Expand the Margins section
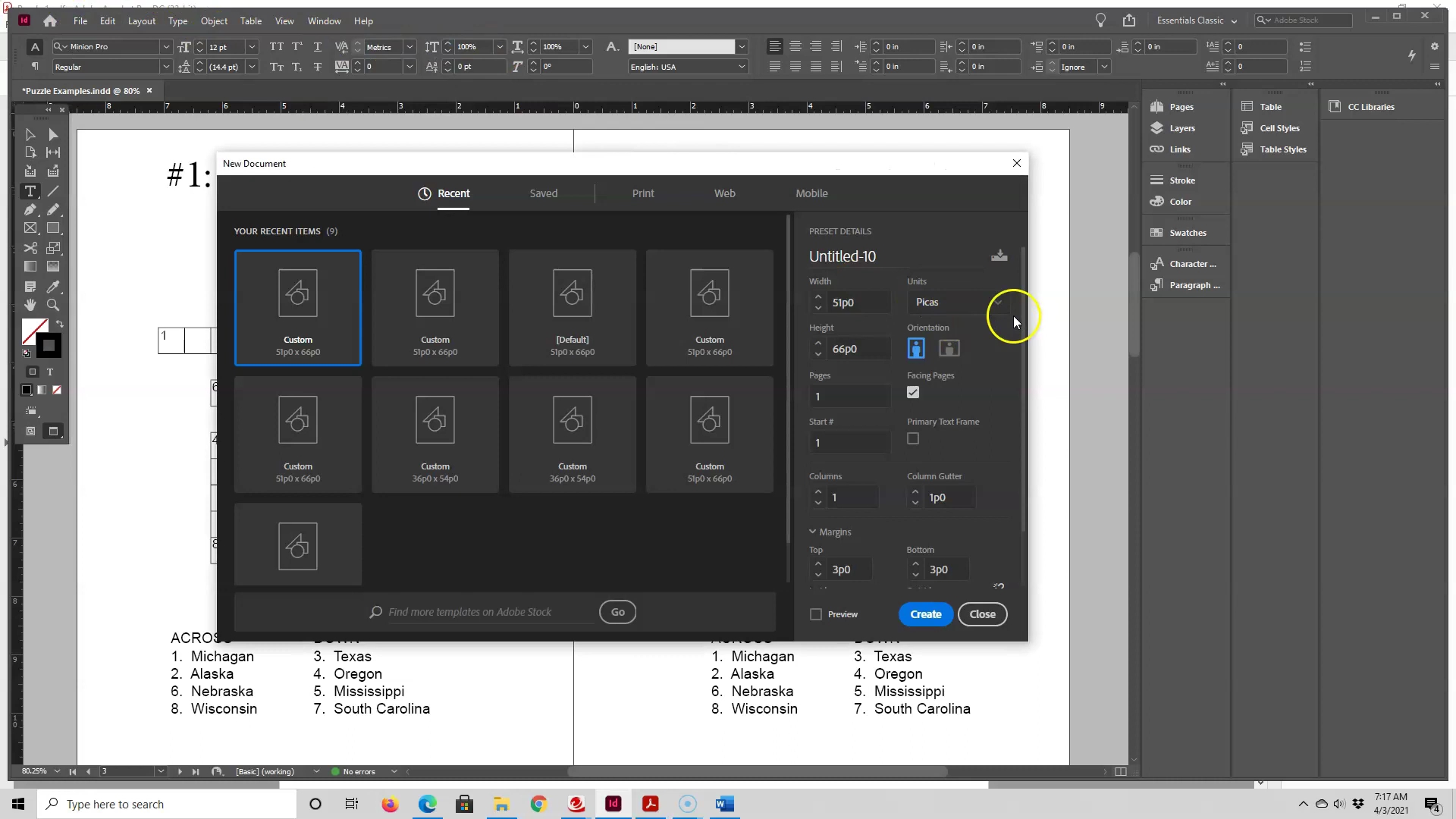Viewport: 1456px width, 819px height. pos(812,531)
